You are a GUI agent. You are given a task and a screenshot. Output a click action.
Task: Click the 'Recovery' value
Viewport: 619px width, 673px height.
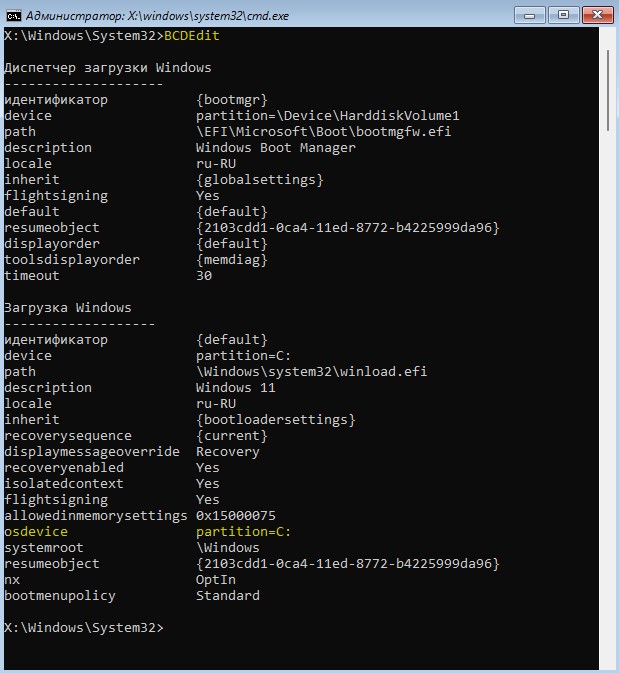[228, 452]
